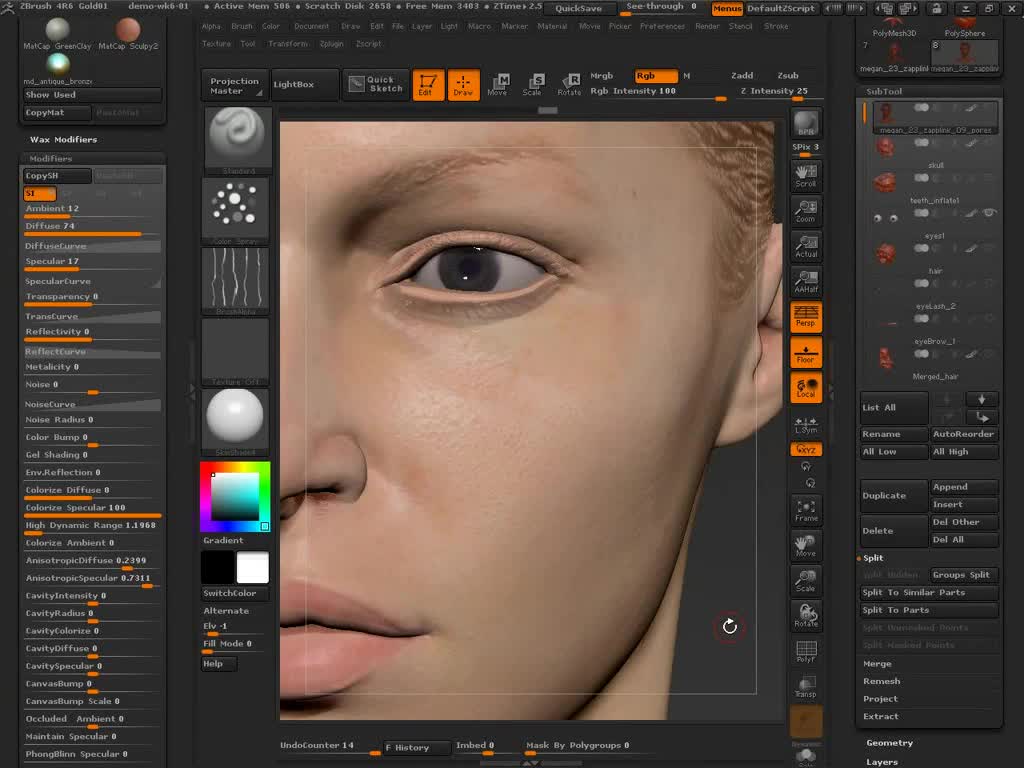This screenshot has width=1024, height=768.
Task: Select the Move mode next to Draw
Action: point(498,85)
